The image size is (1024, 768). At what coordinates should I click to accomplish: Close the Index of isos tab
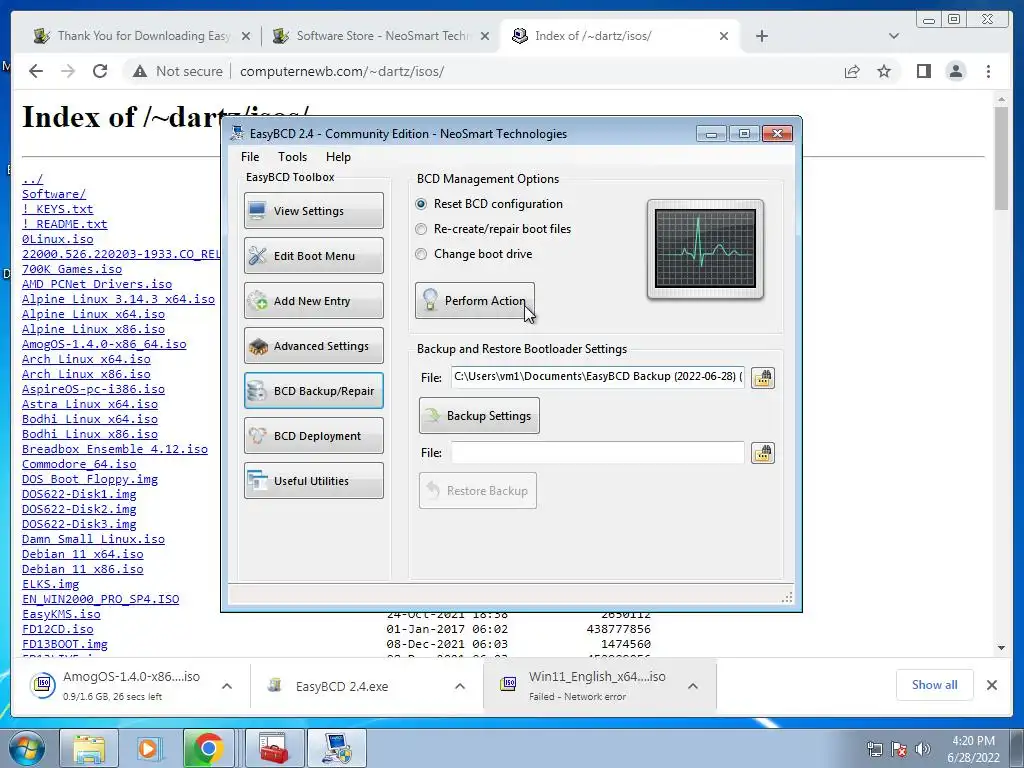click(724, 37)
